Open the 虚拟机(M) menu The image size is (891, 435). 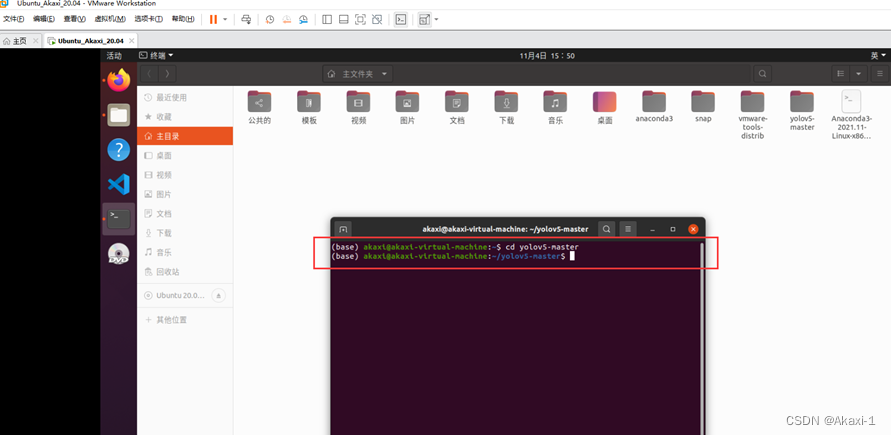[x=106, y=19]
